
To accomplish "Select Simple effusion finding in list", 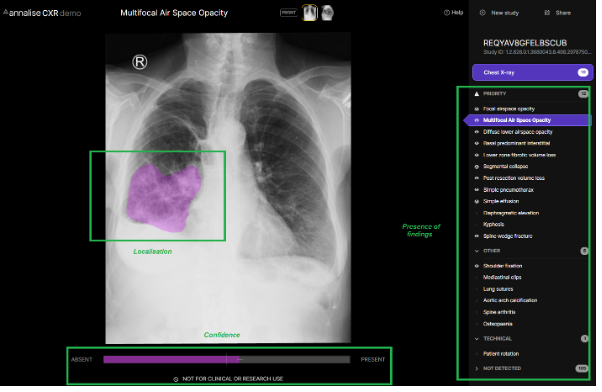I will (501, 201).
